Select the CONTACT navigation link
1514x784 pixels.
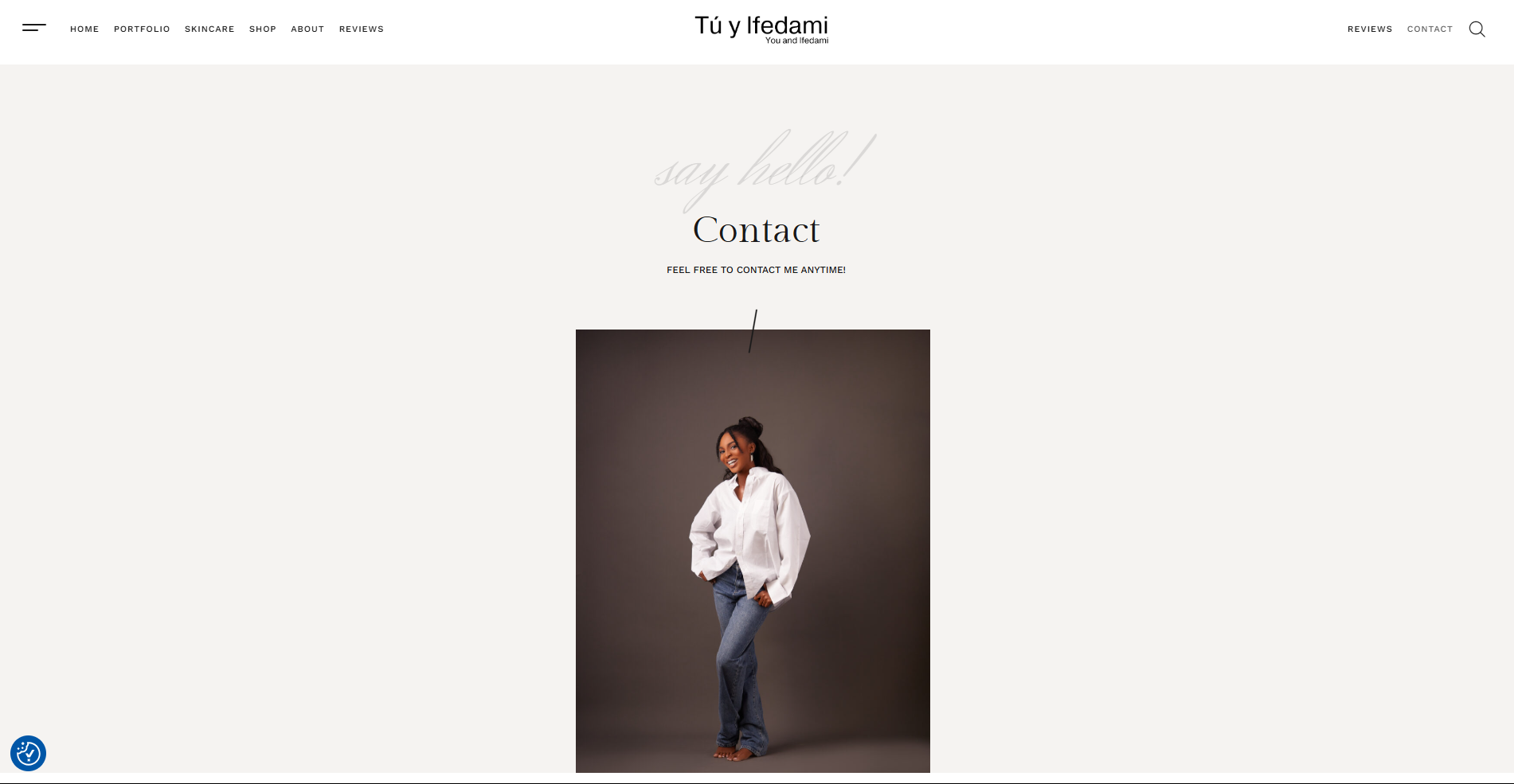(x=1430, y=29)
